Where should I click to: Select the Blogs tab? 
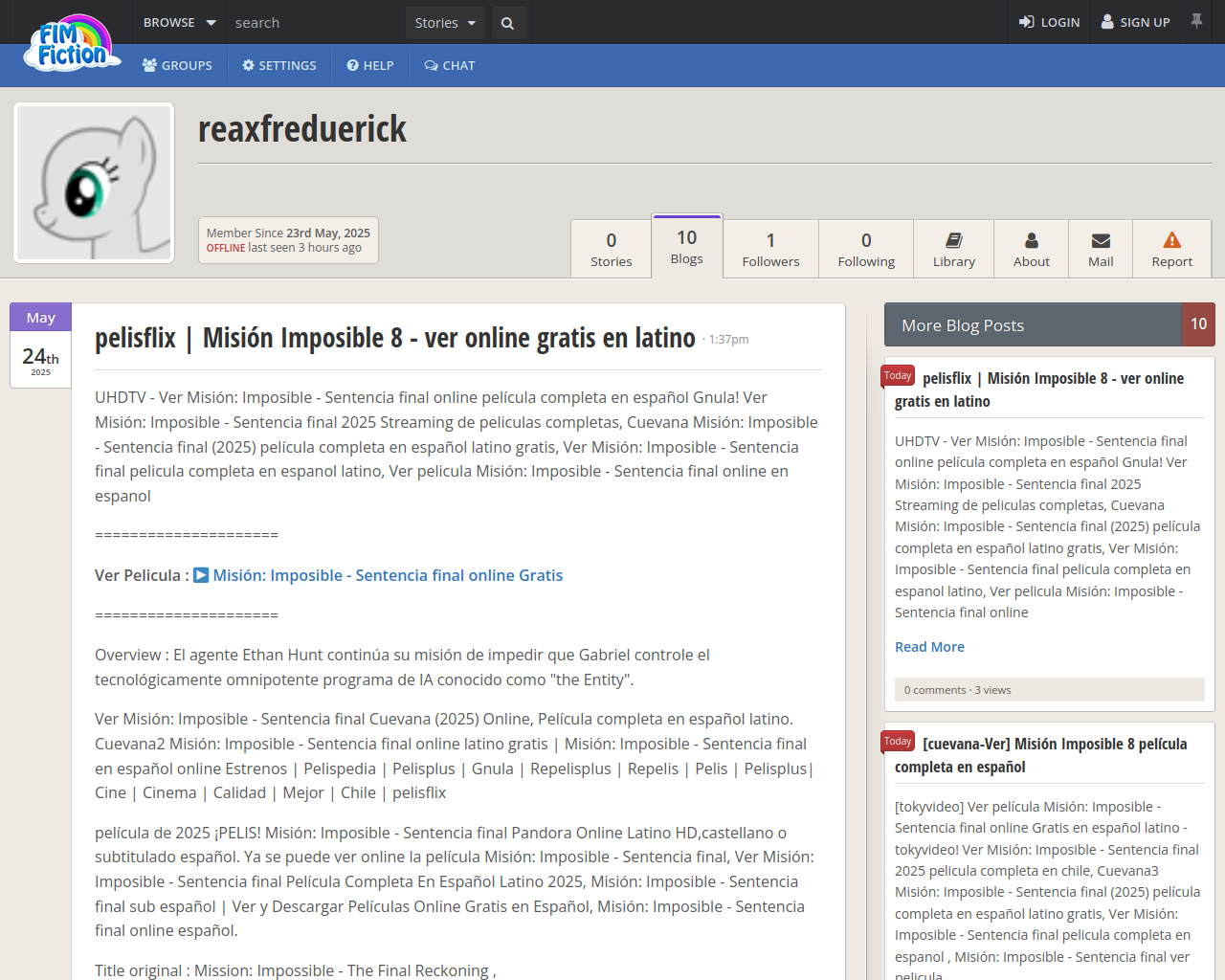coord(687,246)
